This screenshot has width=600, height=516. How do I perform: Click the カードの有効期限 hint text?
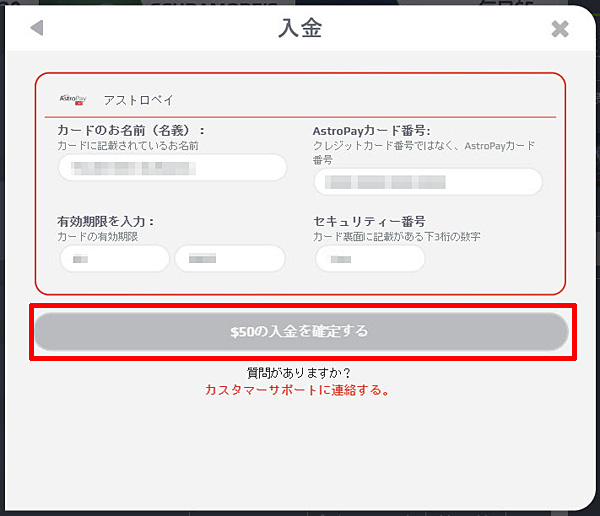[98, 237]
